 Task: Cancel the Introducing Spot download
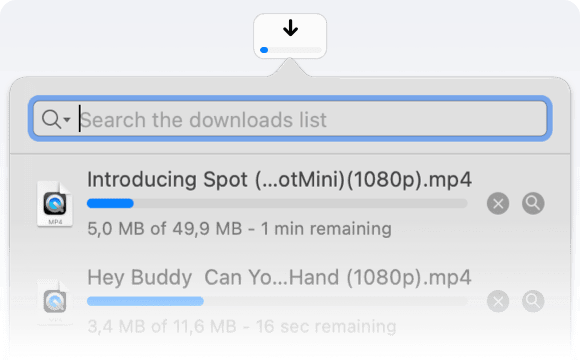[498, 203]
